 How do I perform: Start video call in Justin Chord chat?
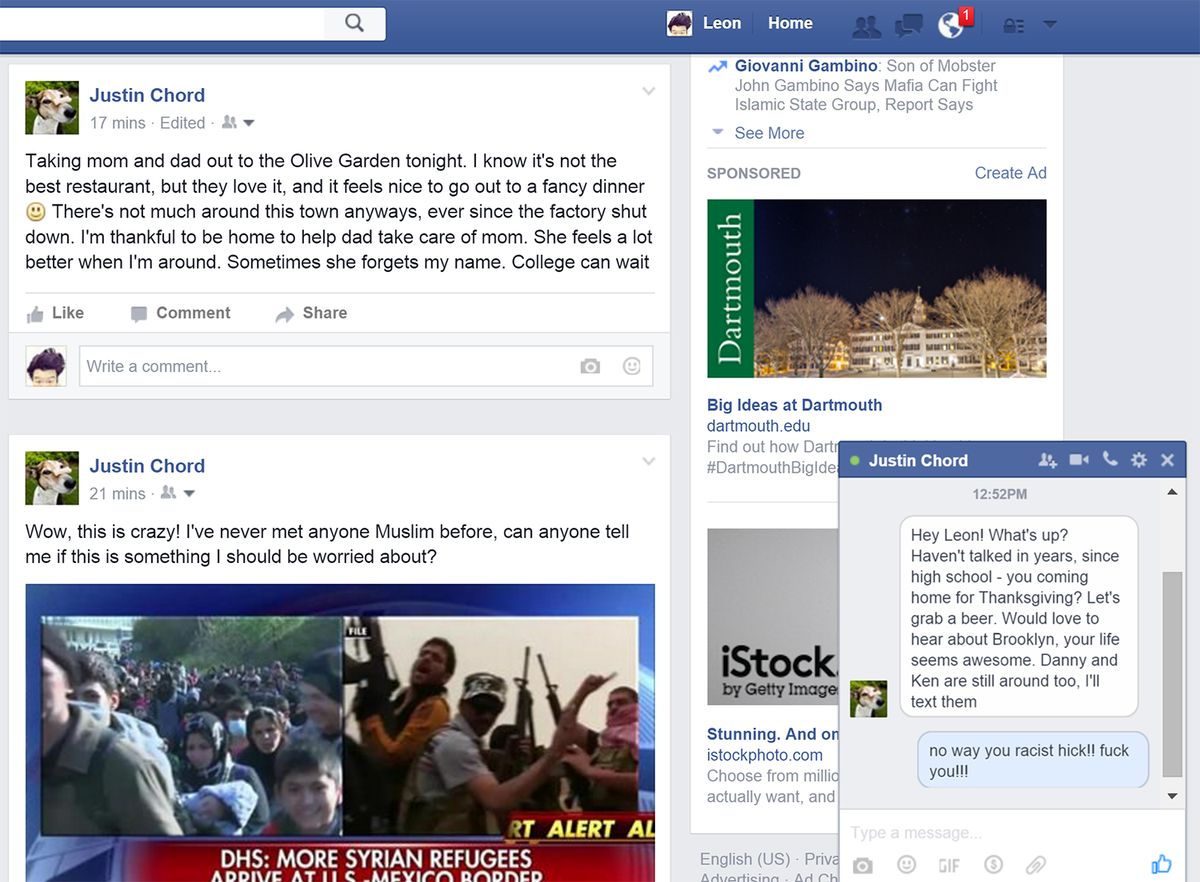pos(1079,460)
